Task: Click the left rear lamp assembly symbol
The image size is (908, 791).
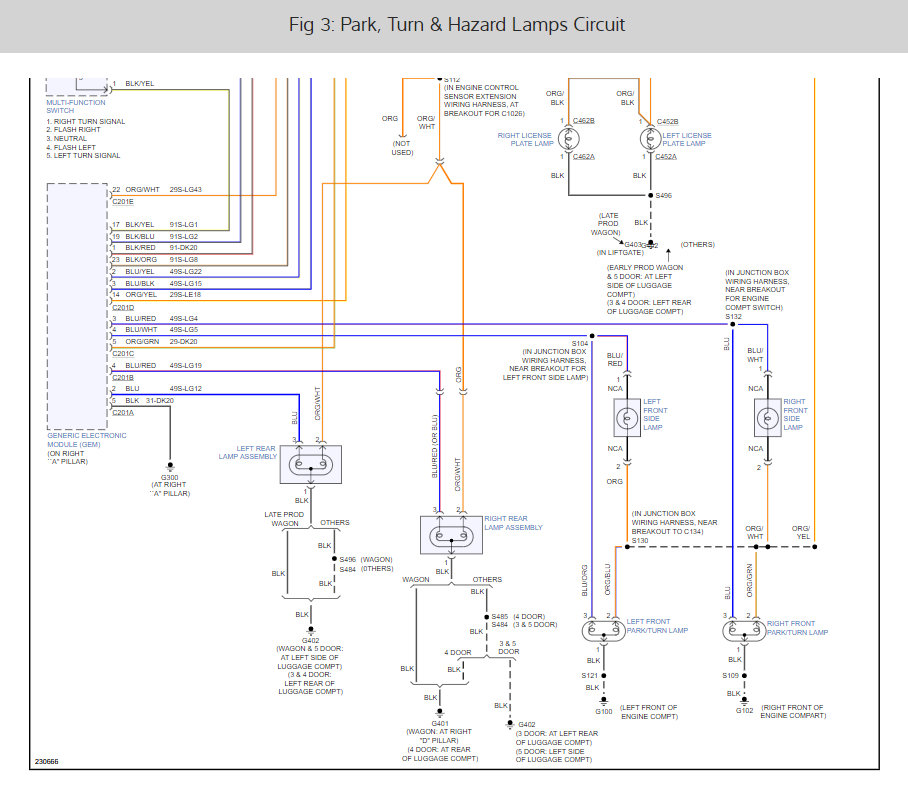Action: tap(311, 464)
